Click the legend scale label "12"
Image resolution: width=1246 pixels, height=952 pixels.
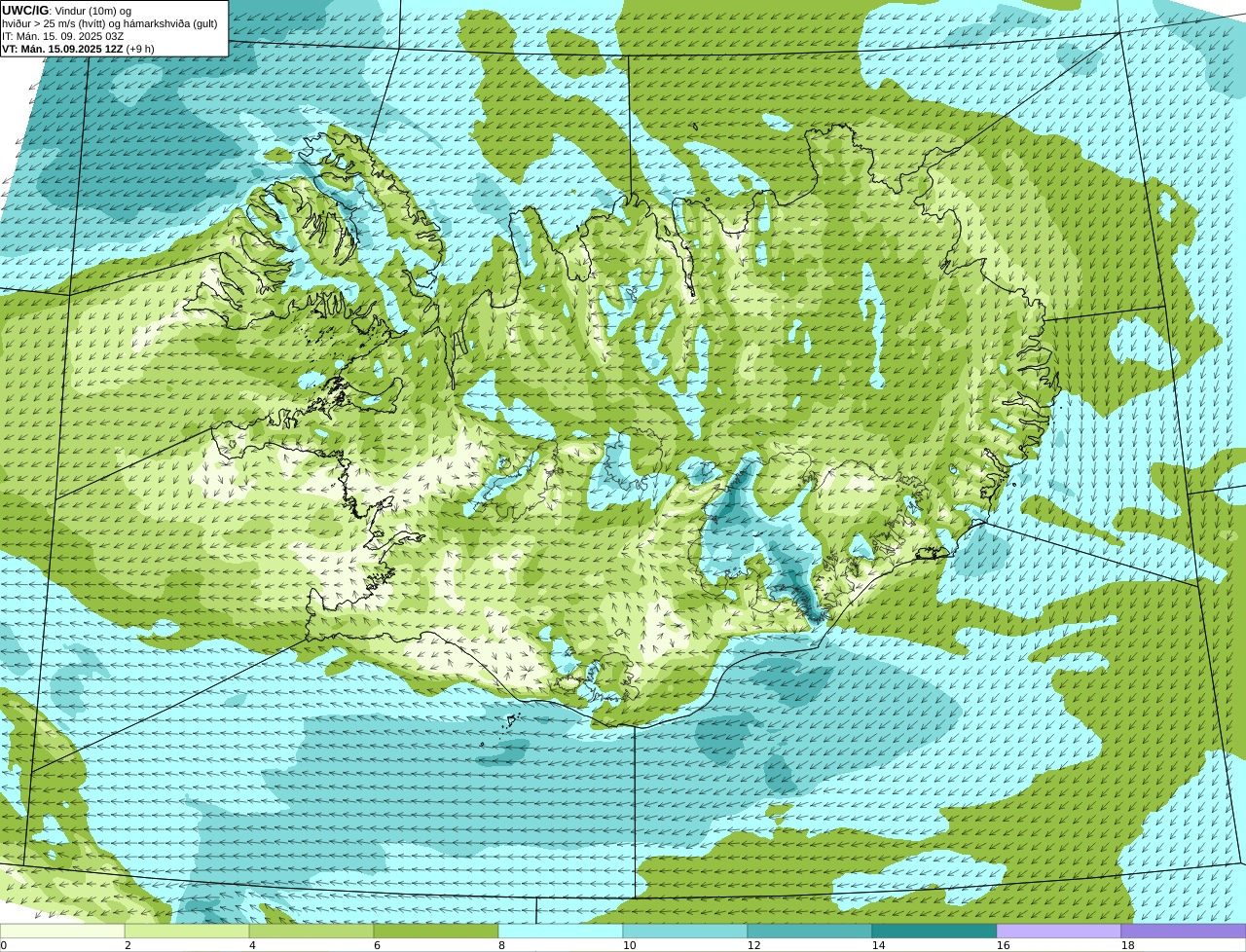(x=753, y=945)
